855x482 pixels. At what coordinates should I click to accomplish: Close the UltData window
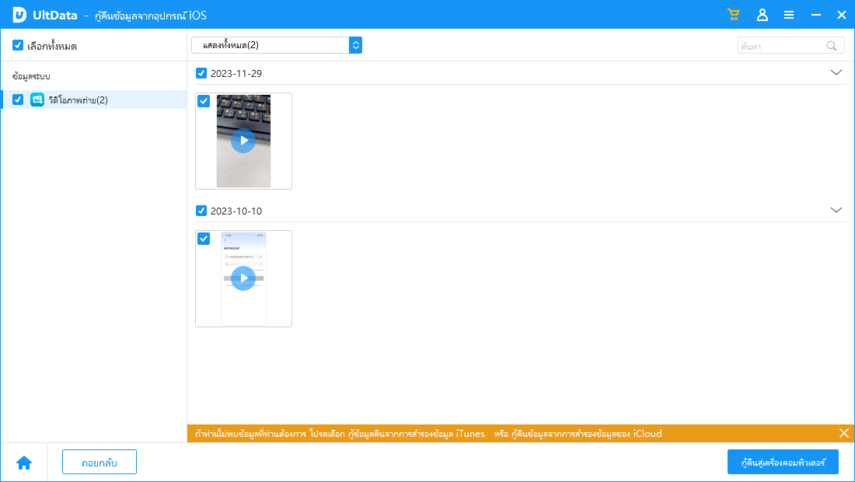(x=841, y=15)
